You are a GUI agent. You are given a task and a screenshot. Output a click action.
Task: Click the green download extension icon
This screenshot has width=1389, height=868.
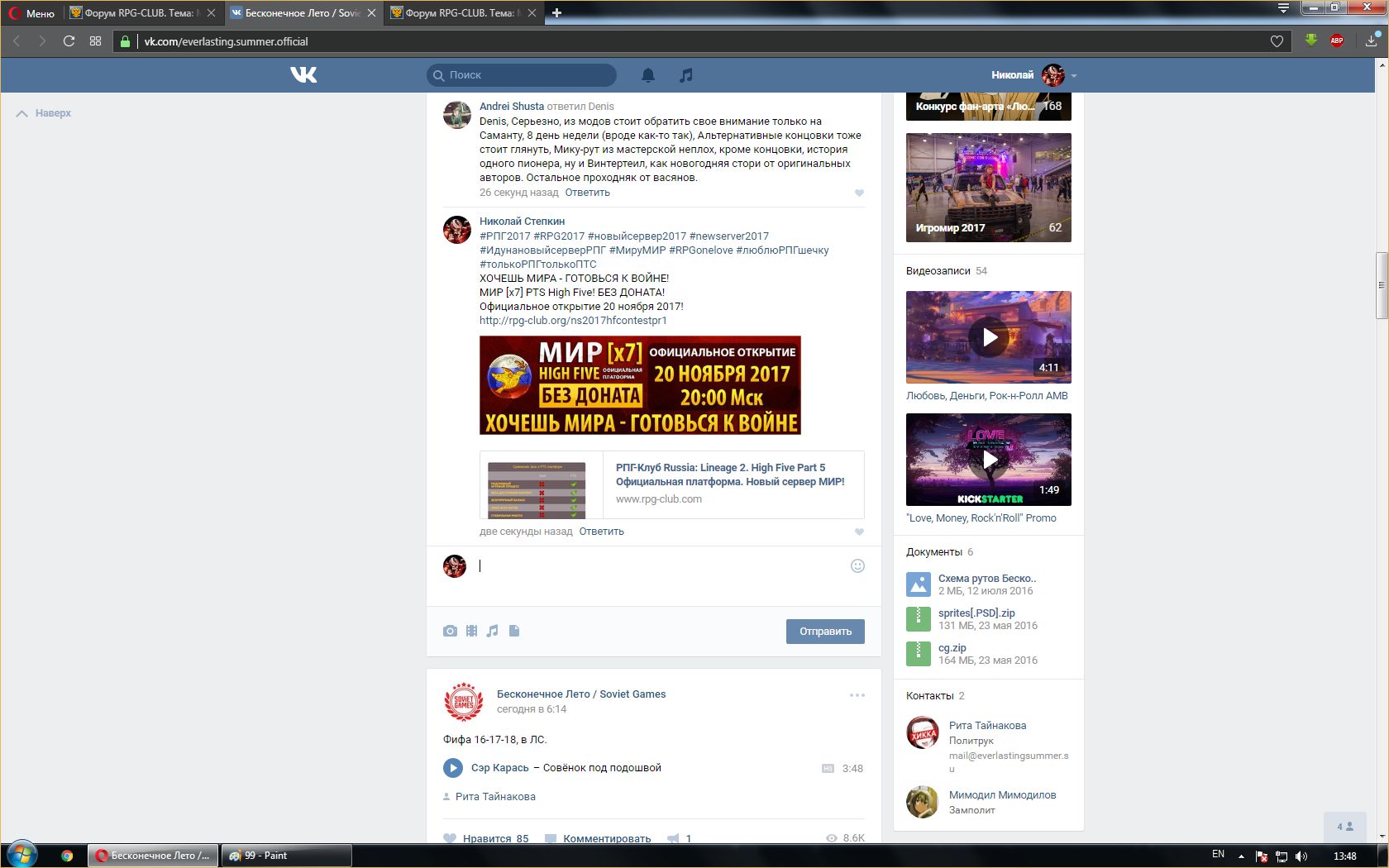coord(1310,41)
